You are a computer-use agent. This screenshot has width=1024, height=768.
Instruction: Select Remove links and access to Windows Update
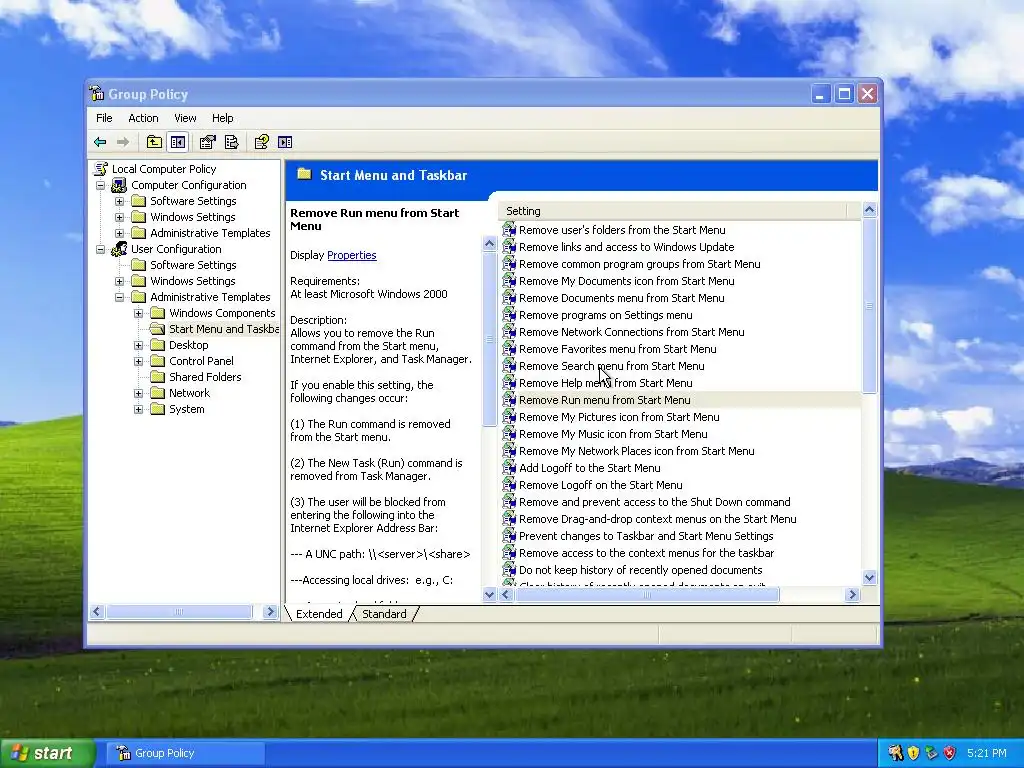626,247
